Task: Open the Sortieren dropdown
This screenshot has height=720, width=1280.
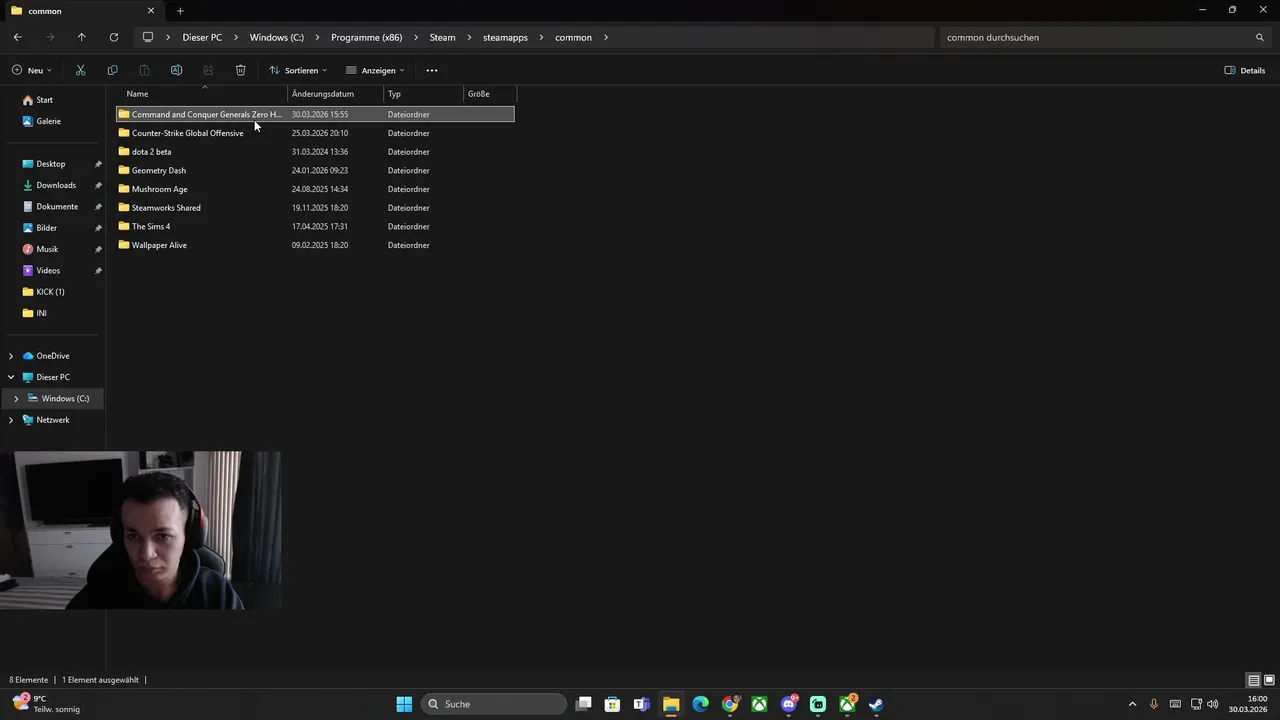Action: click(x=298, y=70)
